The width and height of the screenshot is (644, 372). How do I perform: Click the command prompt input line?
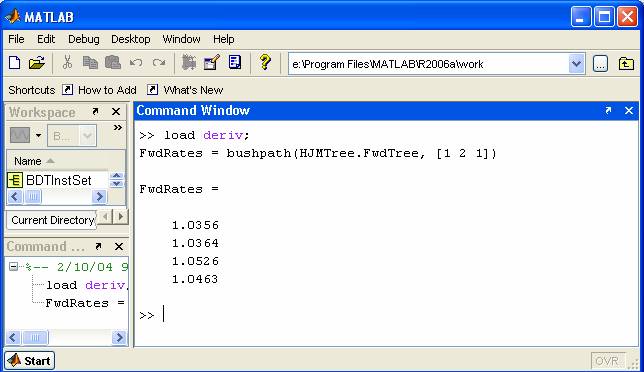click(x=386, y=315)
